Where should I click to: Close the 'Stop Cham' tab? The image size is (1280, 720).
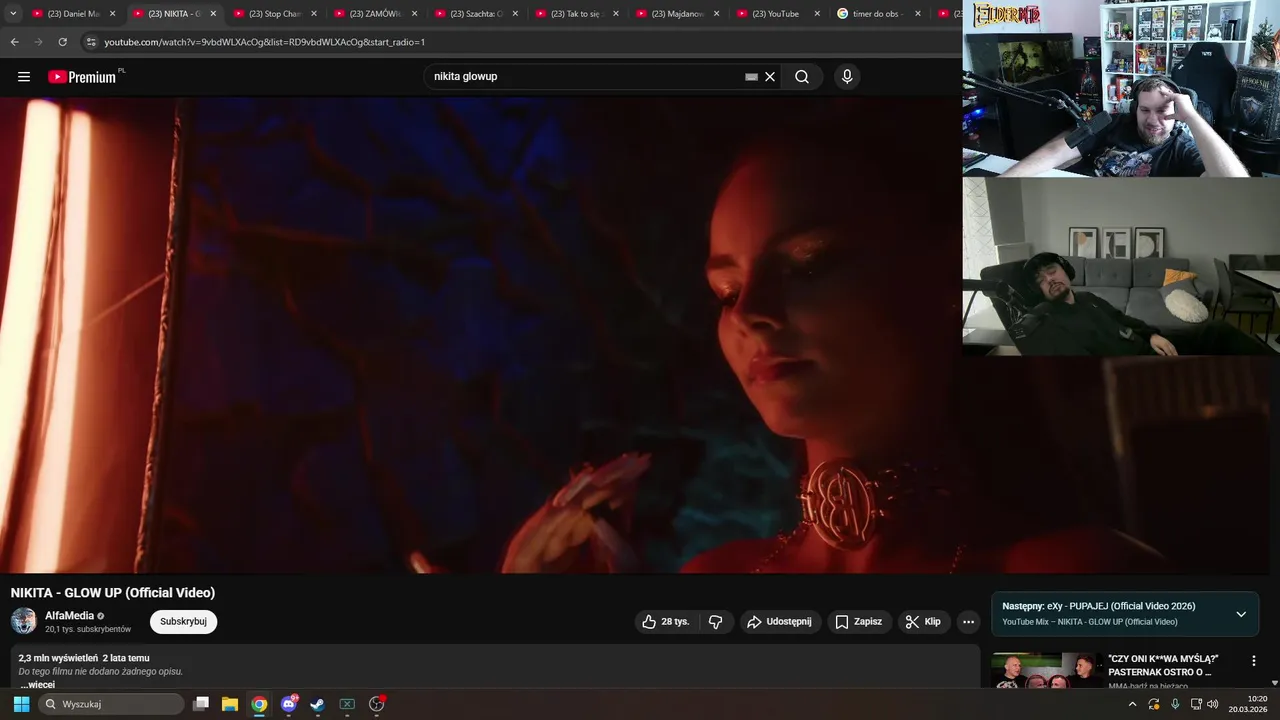coord(314,14)
